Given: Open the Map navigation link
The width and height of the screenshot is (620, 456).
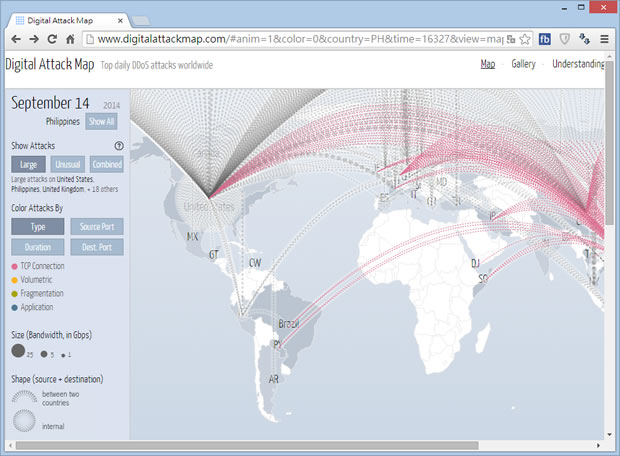Looking at the screenshot, I should [x=488, y=64].
